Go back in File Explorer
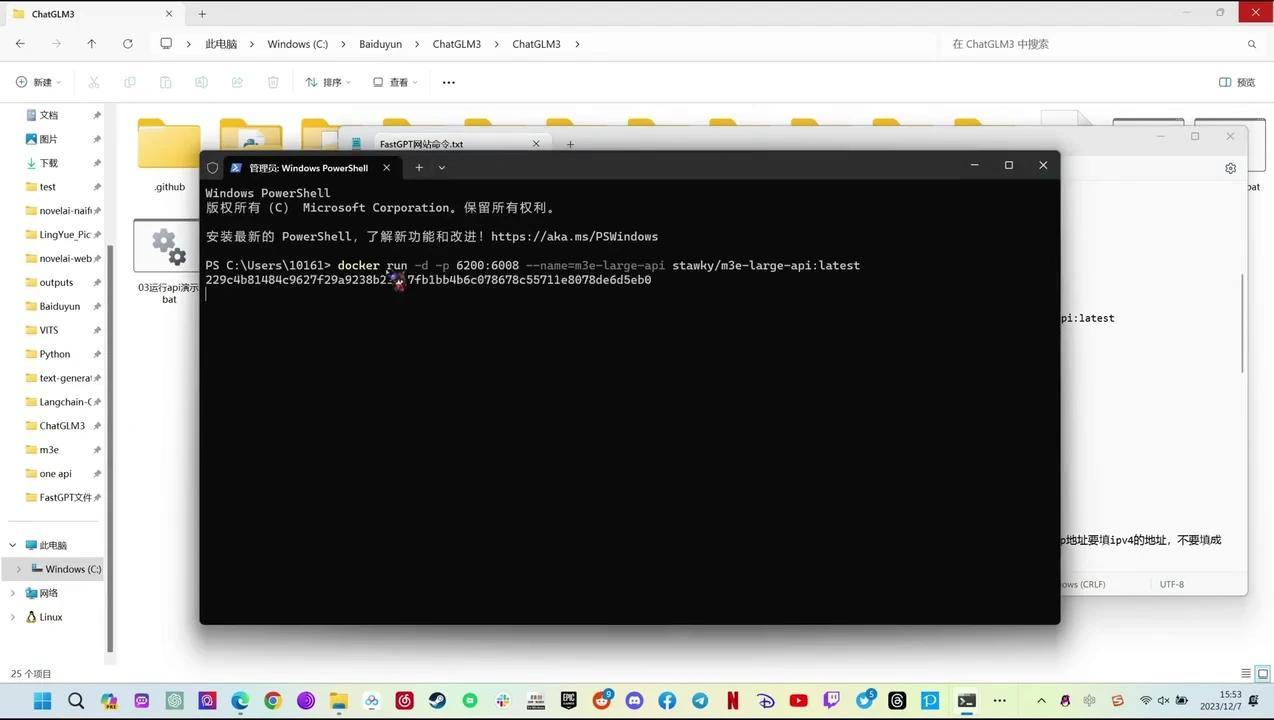The width and height of the screenshot is (1274, 720). [20, 44]
